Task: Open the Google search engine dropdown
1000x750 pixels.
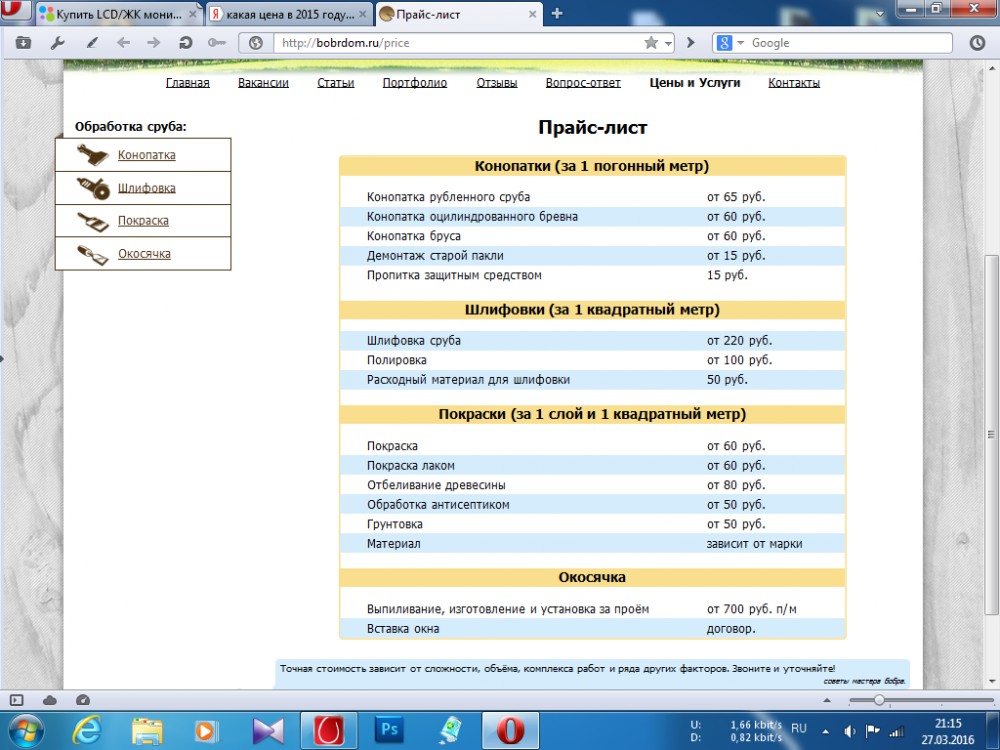Action: (729, 43)
